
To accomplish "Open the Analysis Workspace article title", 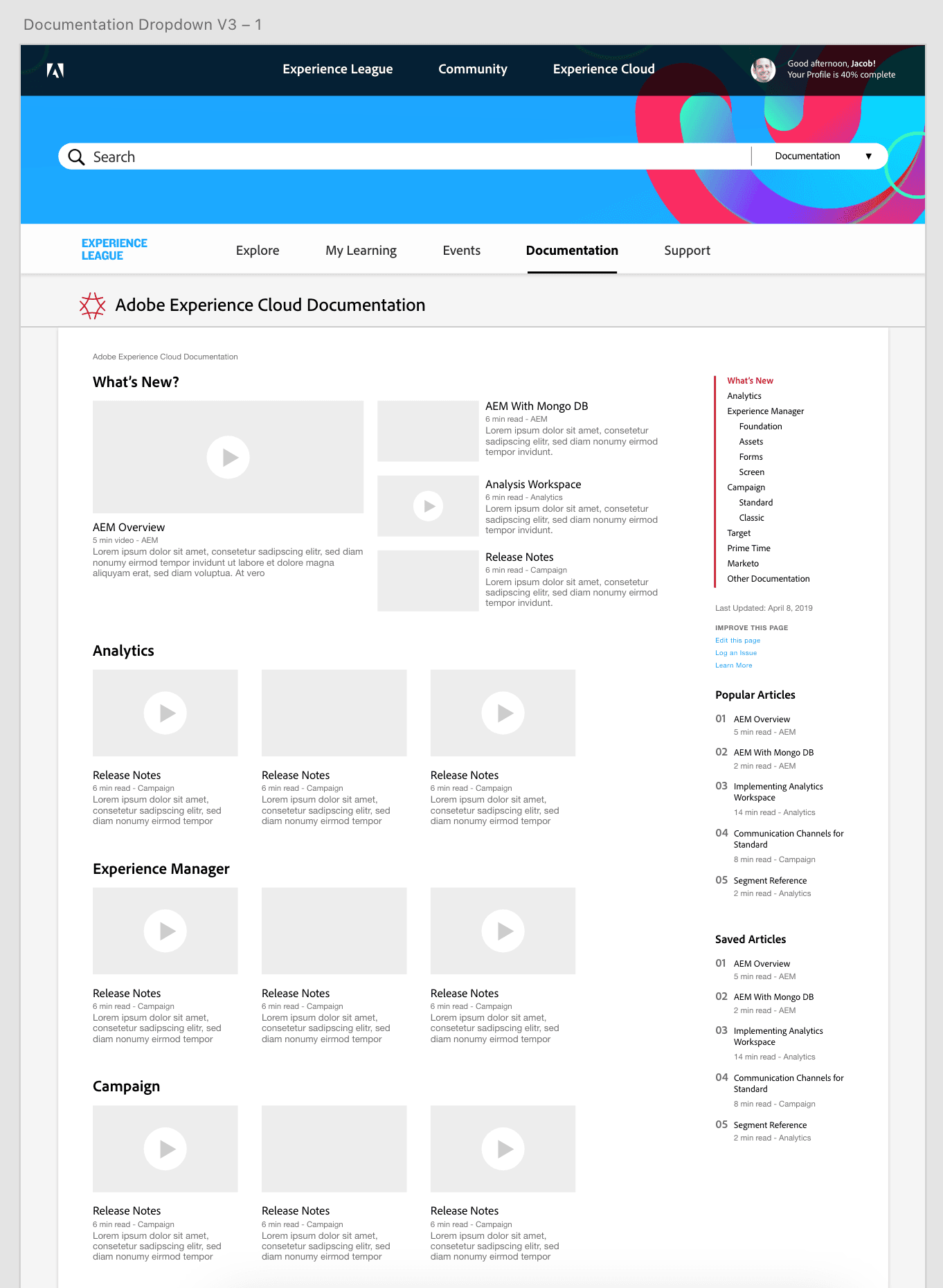I will pyautogui.click(x=533, y=485).
